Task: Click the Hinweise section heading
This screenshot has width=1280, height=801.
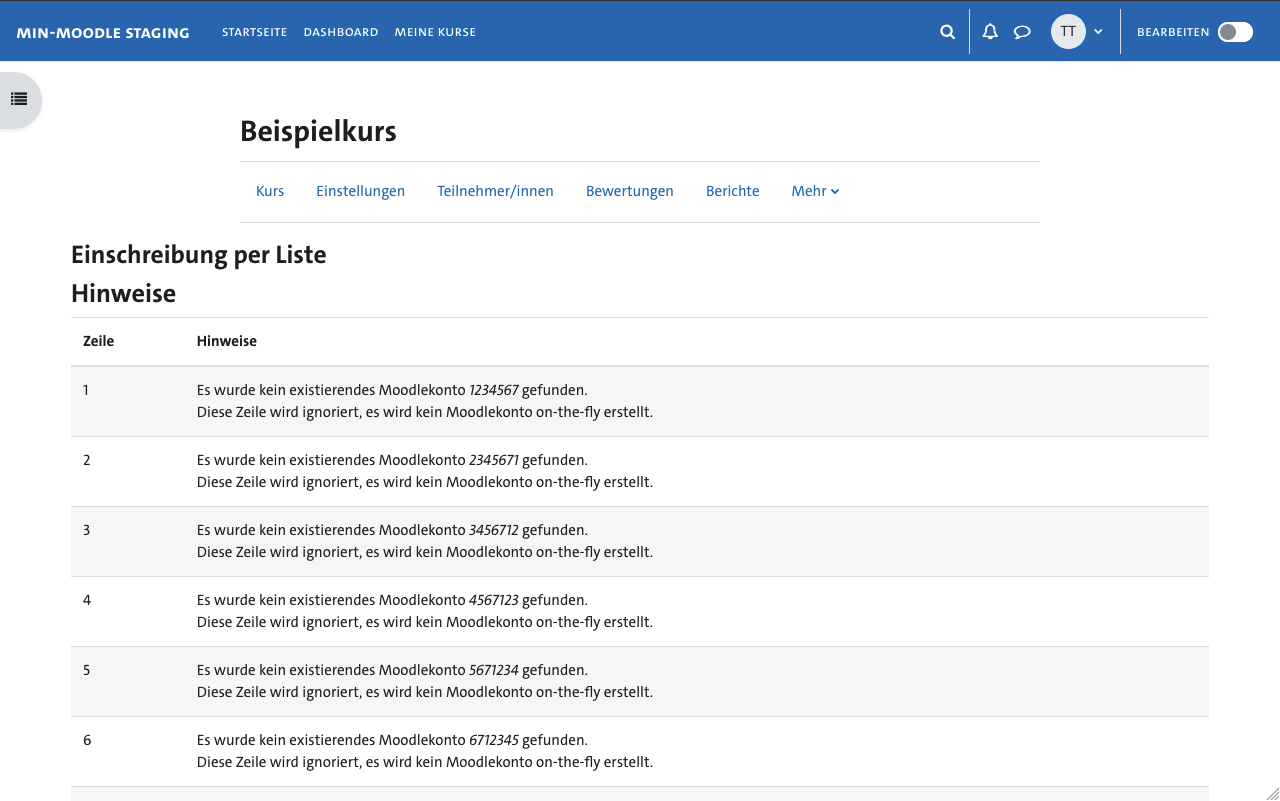Action: pyautogui.click(x=124, y=294)
